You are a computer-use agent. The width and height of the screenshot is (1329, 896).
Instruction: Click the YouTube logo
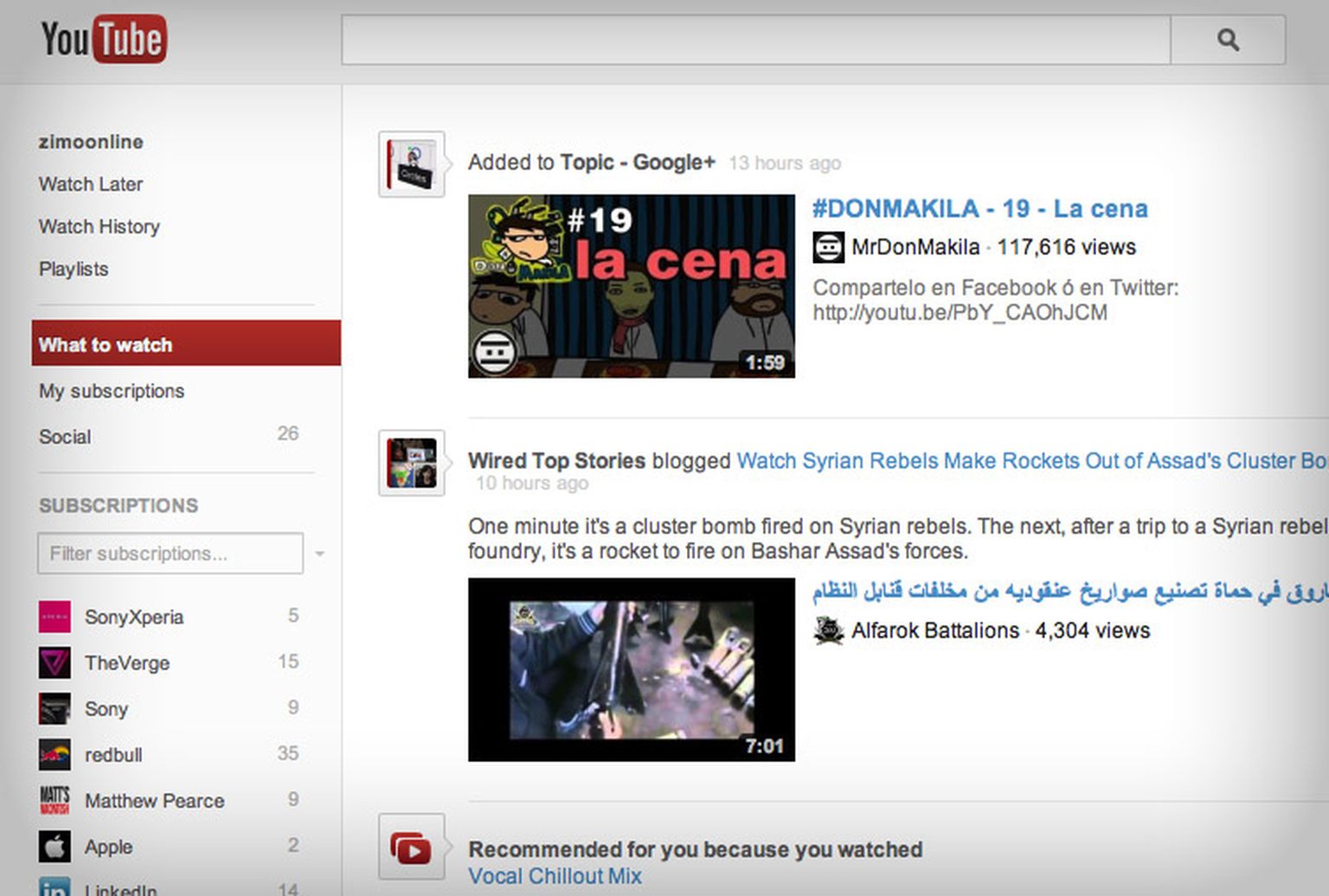point(104,39)
